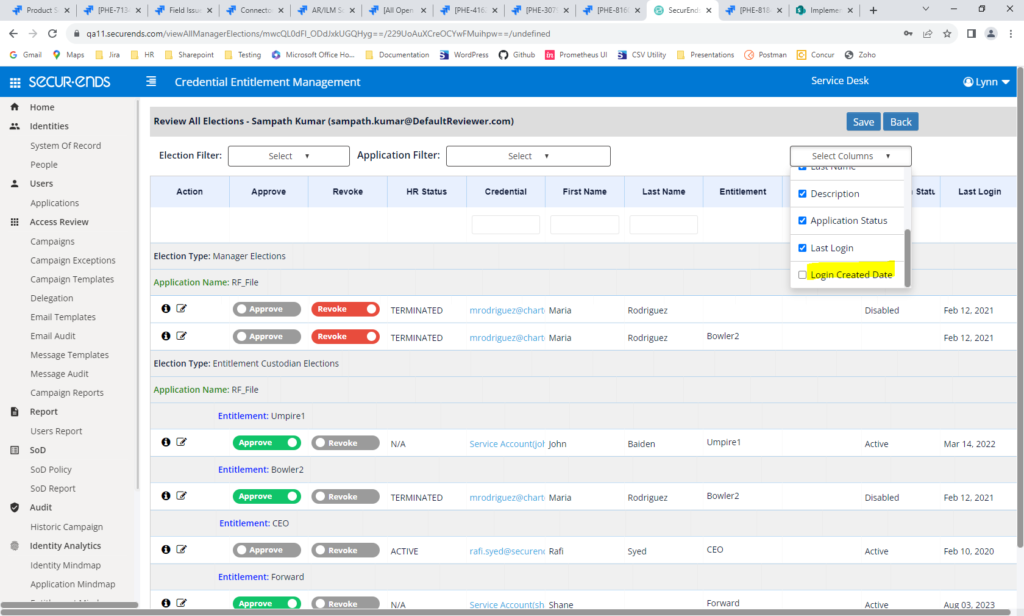Screen dimensions: 1024x616
Task: Bookmark this page with the star icon
Action: pos(947,33)
